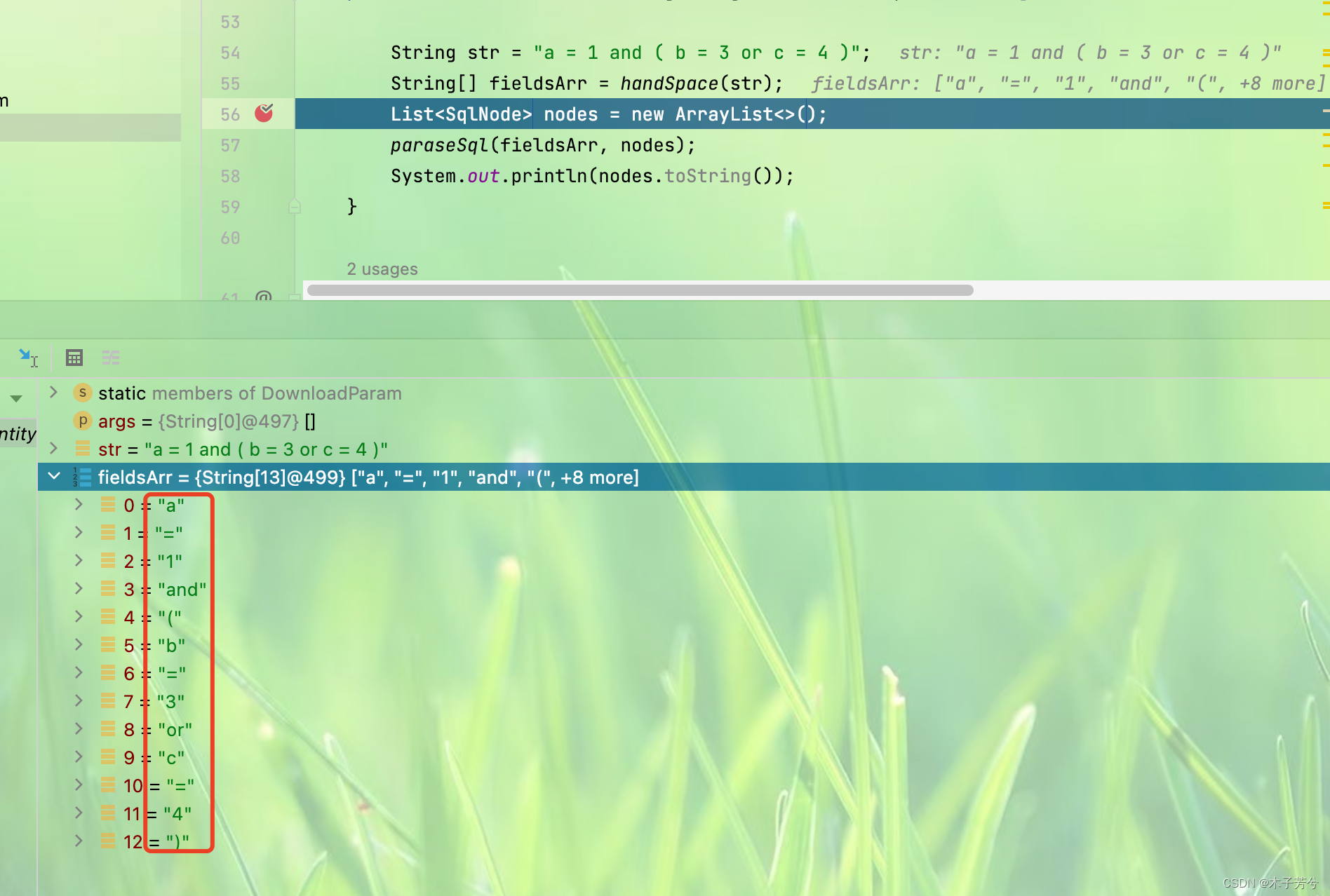Viewport: 1330px width, 896px height.
Task: Click the parameter 'p' icon next to args
Action: [83, 421]
